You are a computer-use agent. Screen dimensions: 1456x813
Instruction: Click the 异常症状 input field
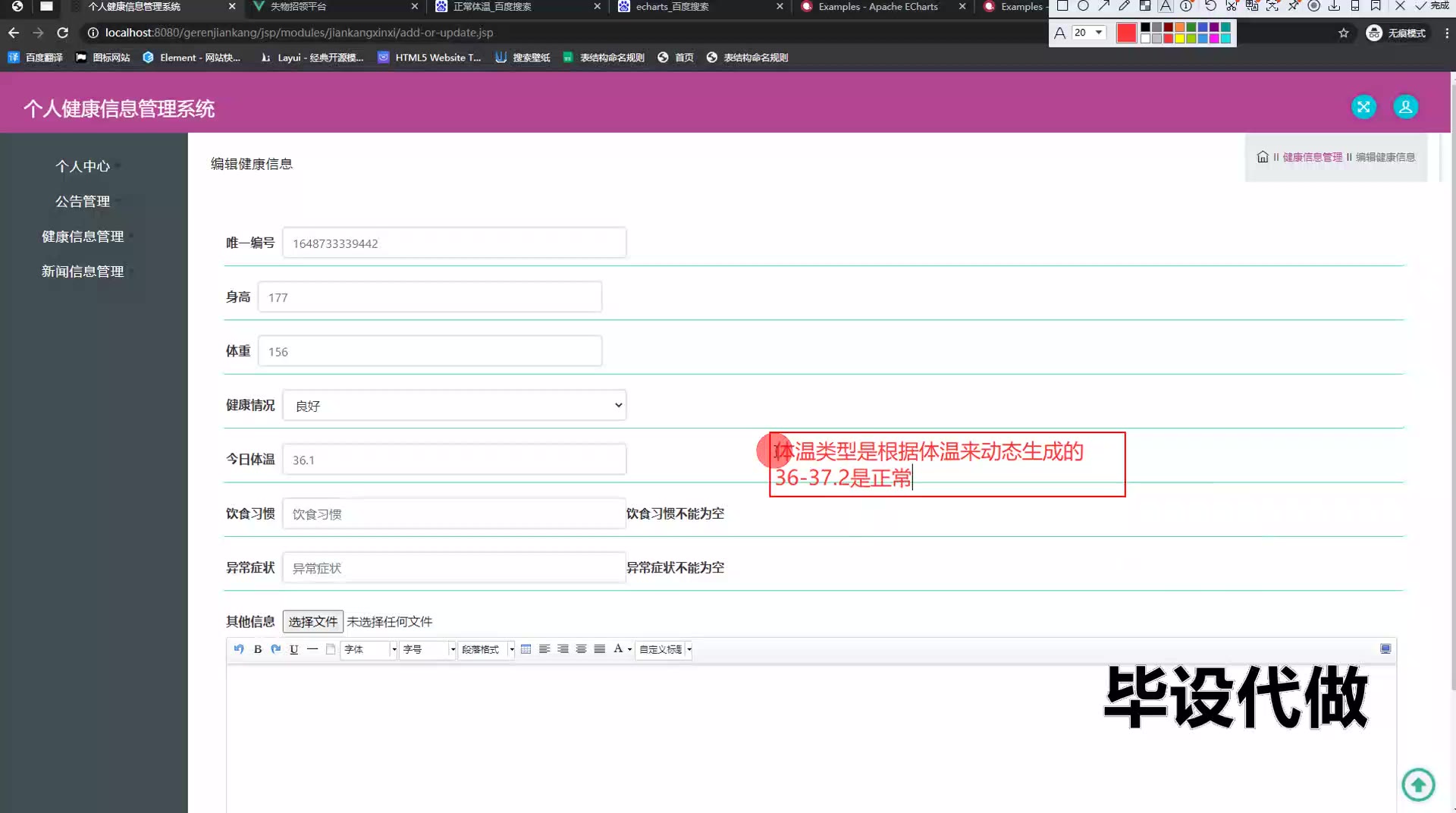pos(454,567)
